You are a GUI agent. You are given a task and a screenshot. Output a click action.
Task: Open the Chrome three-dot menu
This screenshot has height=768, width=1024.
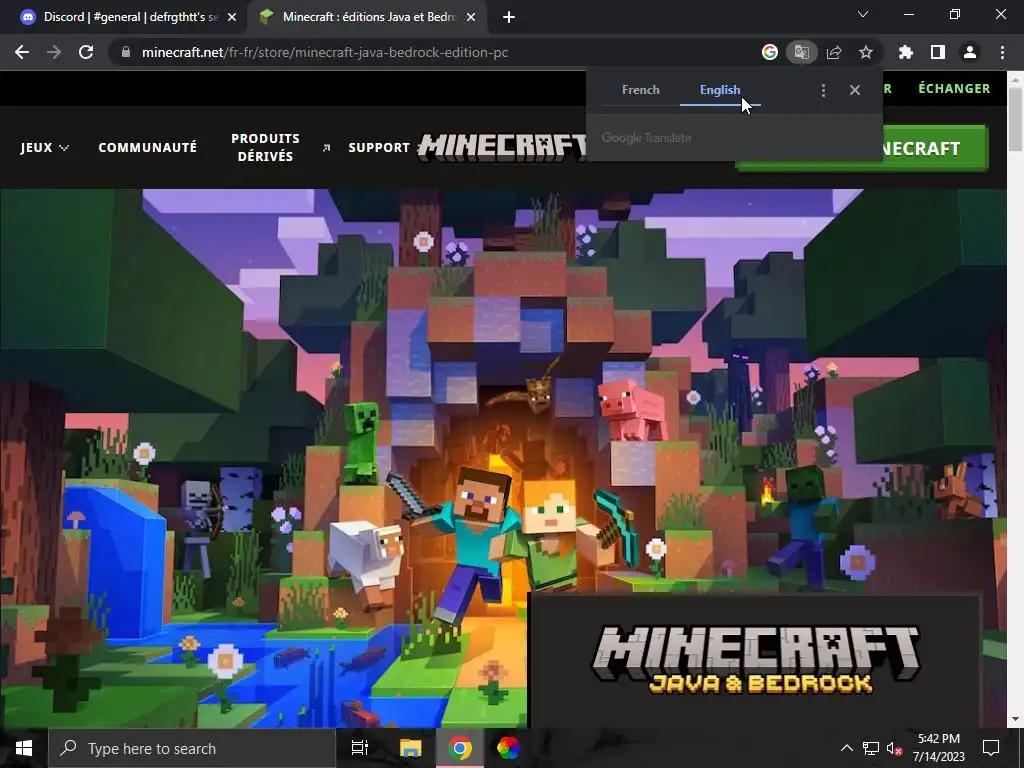(1002, 52)
